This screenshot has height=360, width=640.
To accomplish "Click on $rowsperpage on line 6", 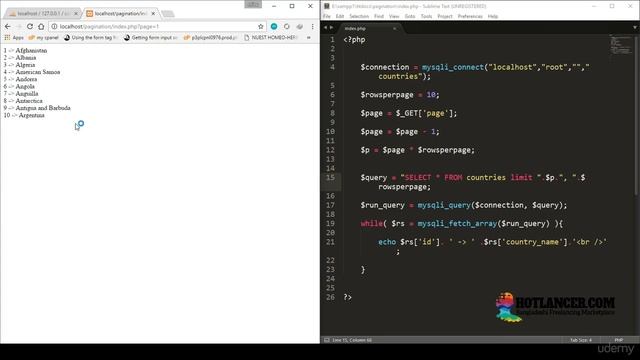I will (387, 95).
